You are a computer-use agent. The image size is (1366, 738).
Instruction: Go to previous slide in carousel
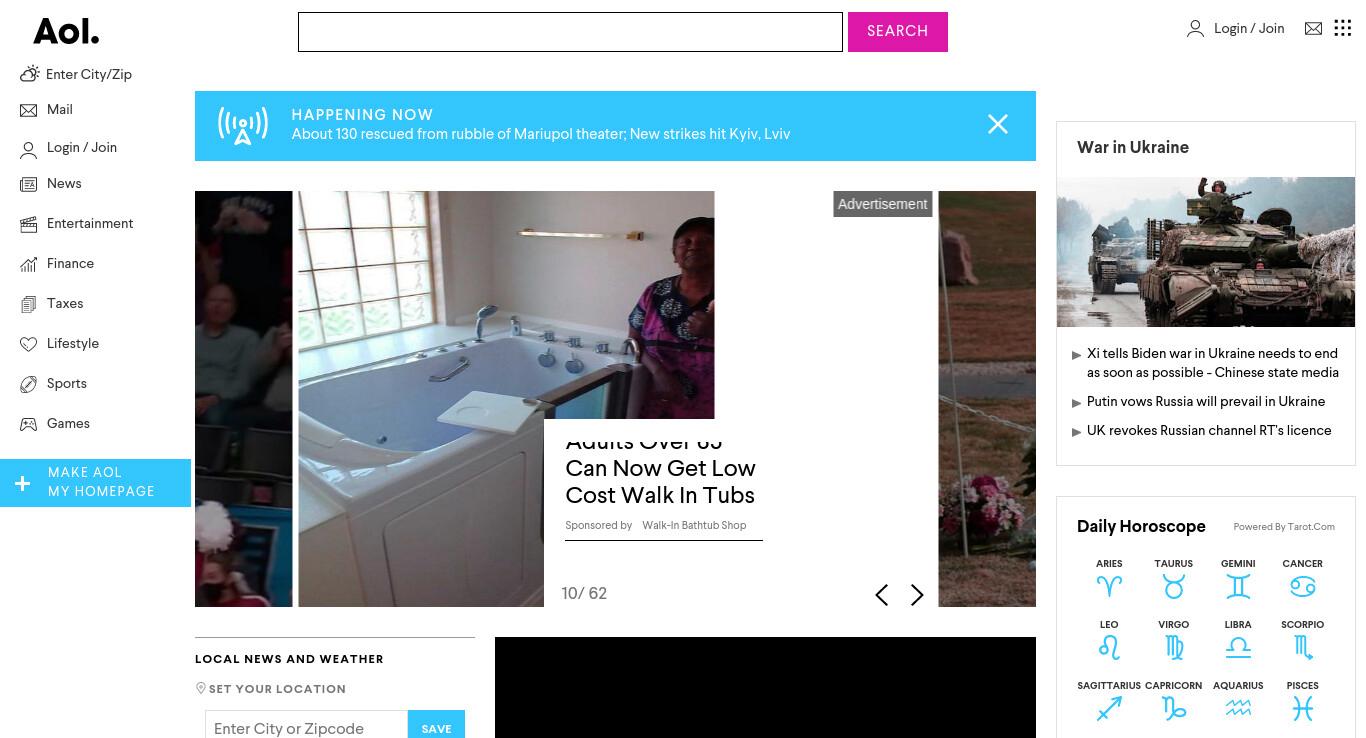(881, 595)
